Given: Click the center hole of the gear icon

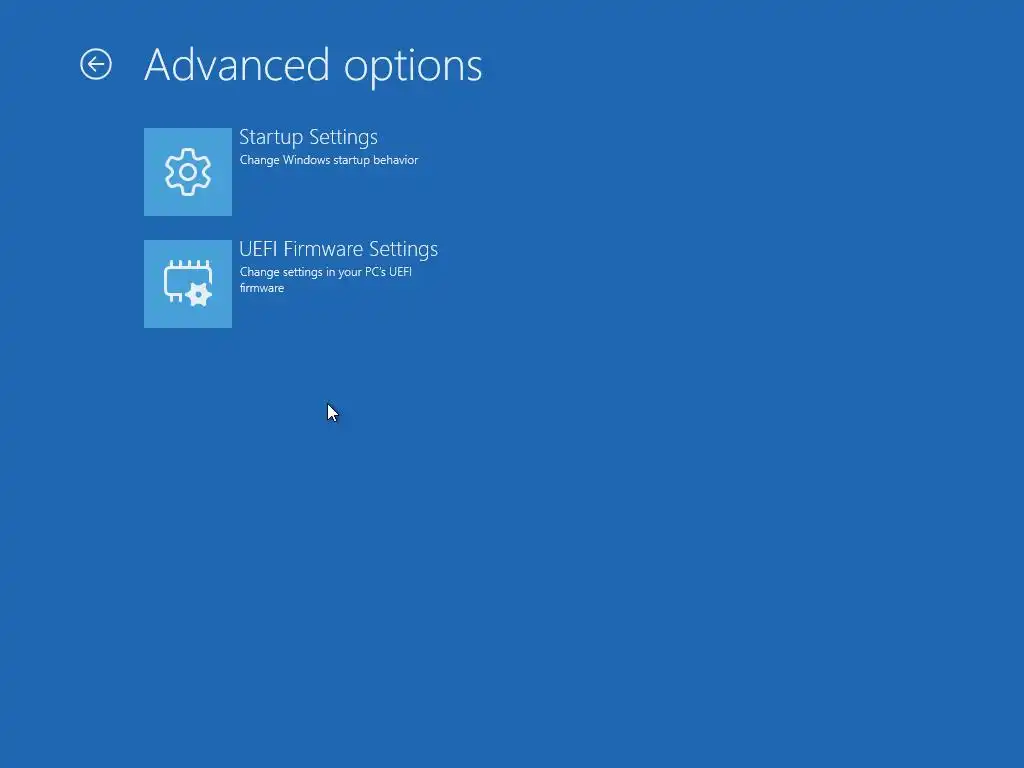Looking at the screenshot, I should [188, 172].
